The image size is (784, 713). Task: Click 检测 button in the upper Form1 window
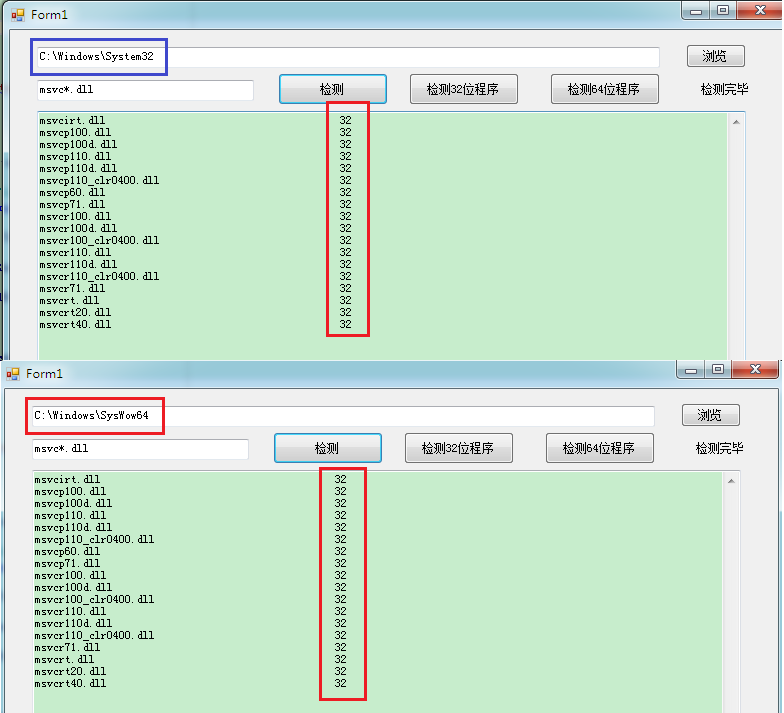(332, 89)
